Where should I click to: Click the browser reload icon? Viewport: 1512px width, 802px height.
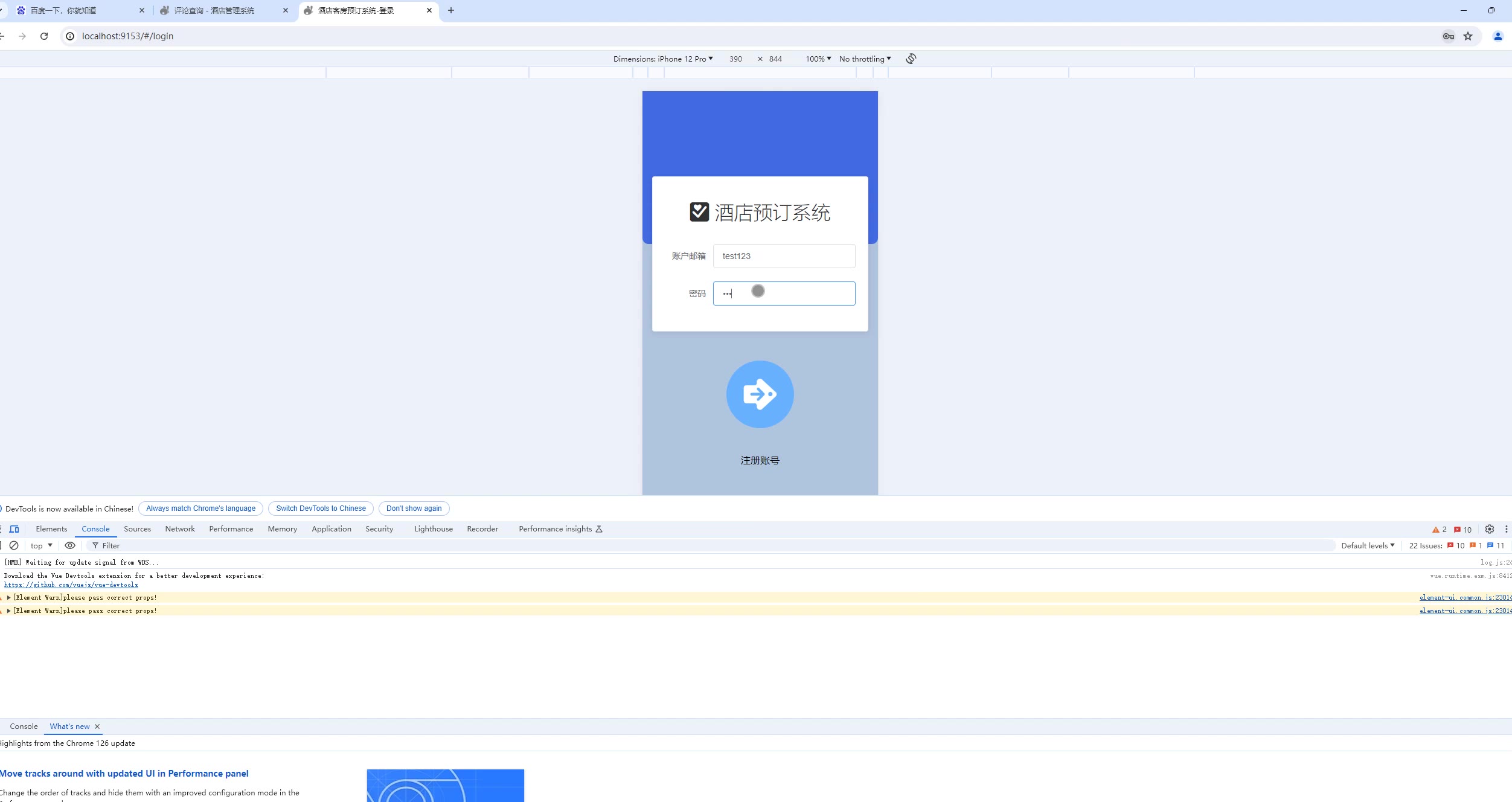coord(44,36)
